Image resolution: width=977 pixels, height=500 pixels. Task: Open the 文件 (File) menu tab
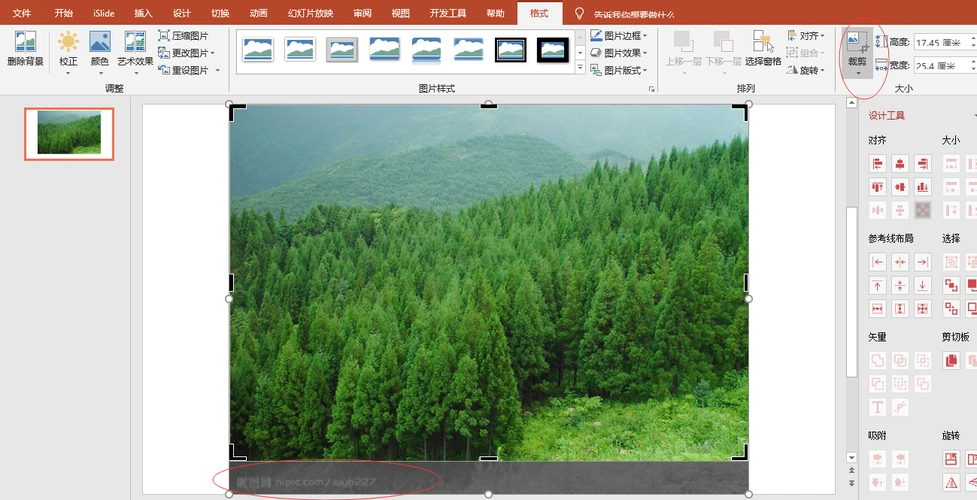pos(22,14)
